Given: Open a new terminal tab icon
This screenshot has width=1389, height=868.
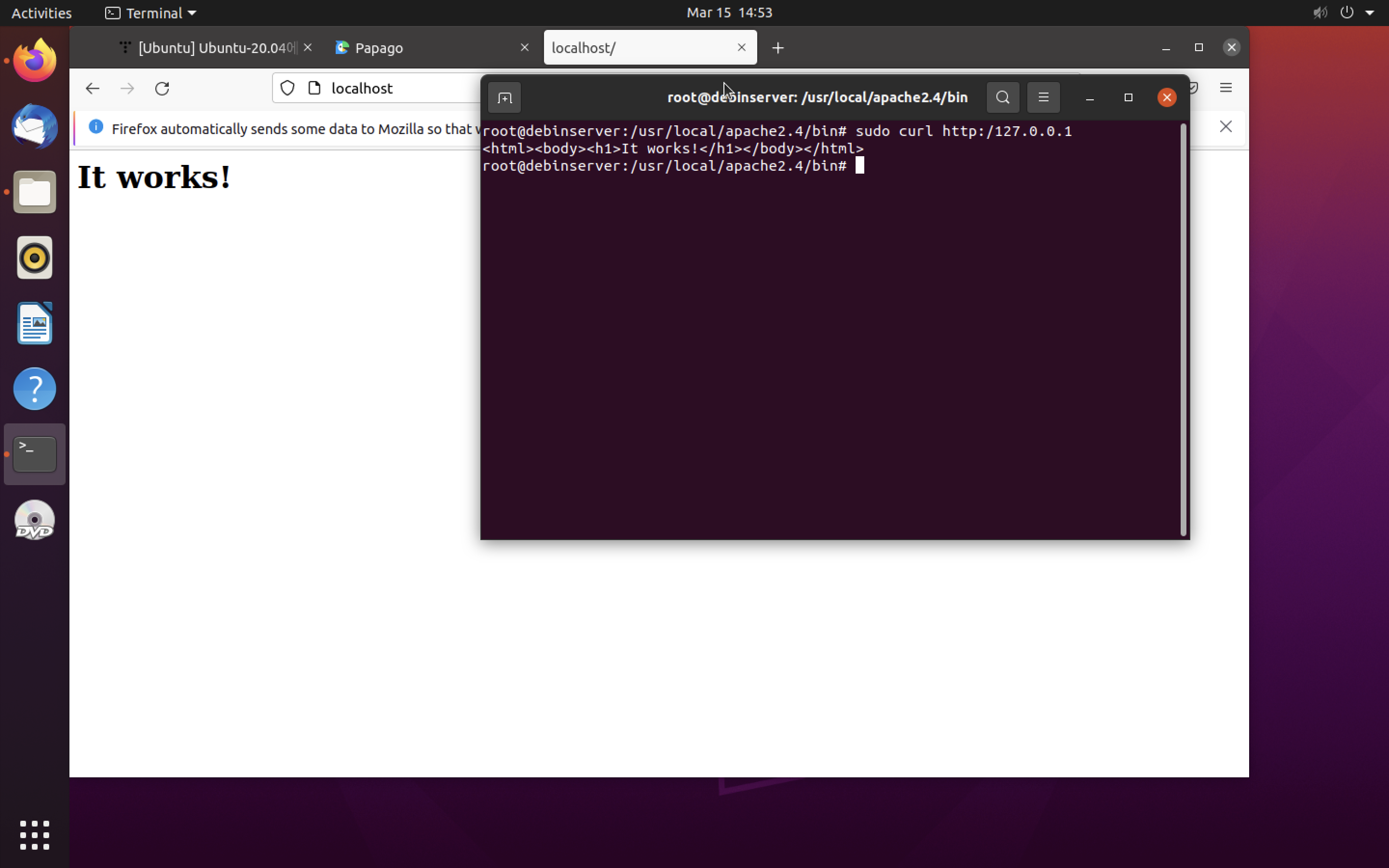Looking at the screenshot, I should [504, 97].
